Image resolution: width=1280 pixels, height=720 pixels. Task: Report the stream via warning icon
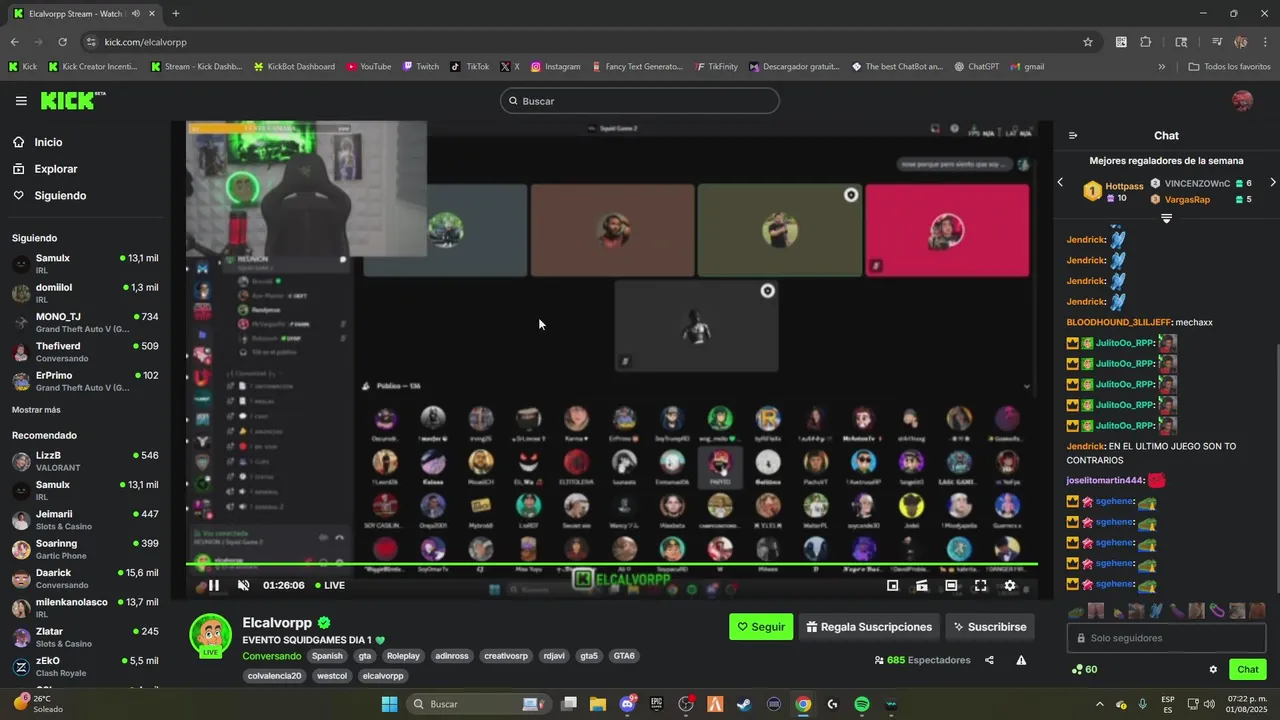(1021, 660)
